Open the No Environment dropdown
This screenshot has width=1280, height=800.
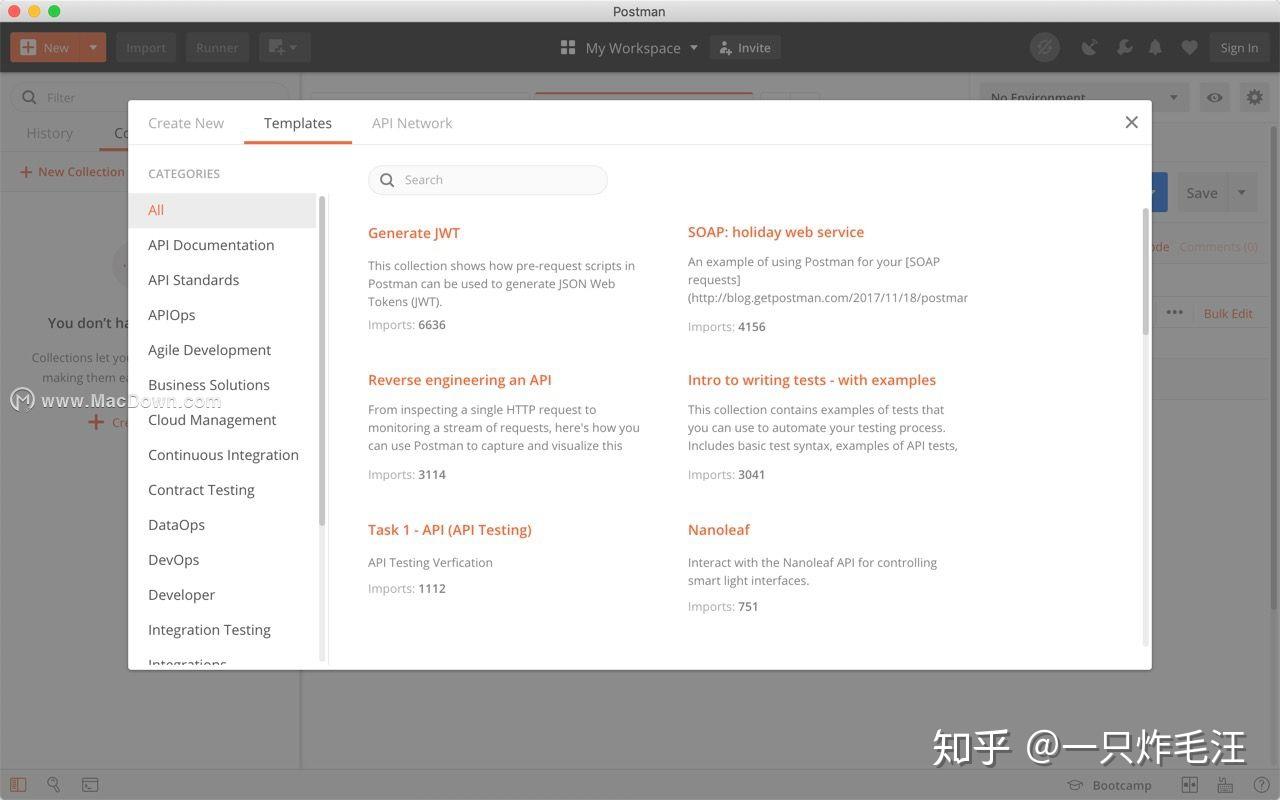tap(1085, 97)
